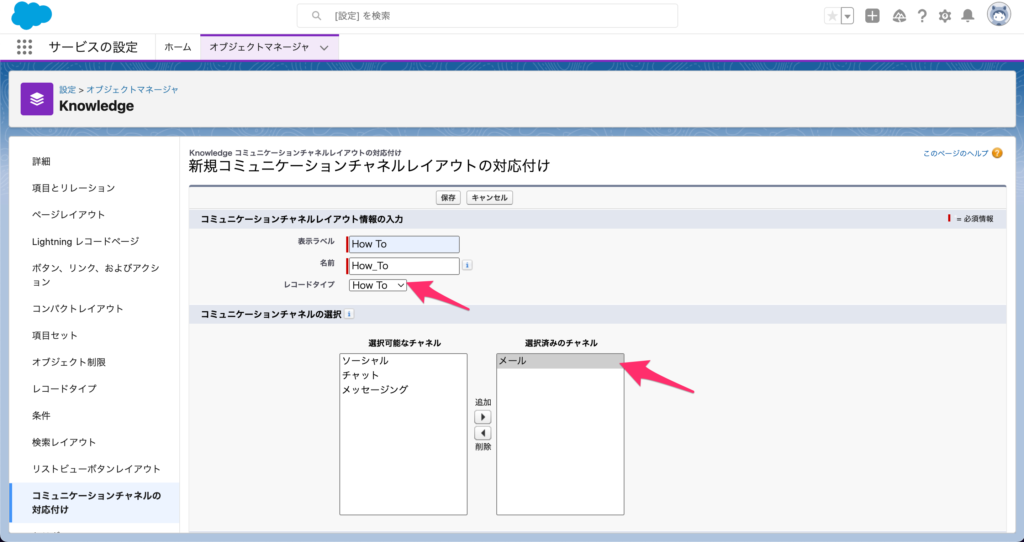Follow the 設定 breadcrumb link
This screenshot has height=542, width=1024.
pyautogui.click(x=67, y=89)
